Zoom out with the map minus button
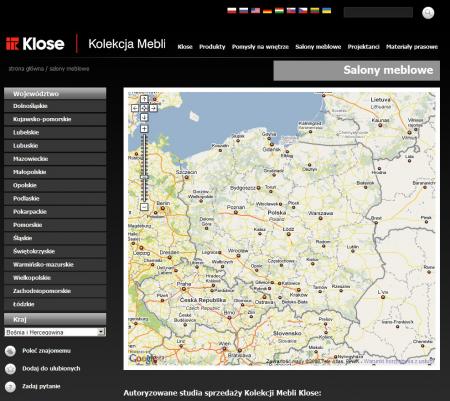 pyautogui.click(x=144, y=207)
